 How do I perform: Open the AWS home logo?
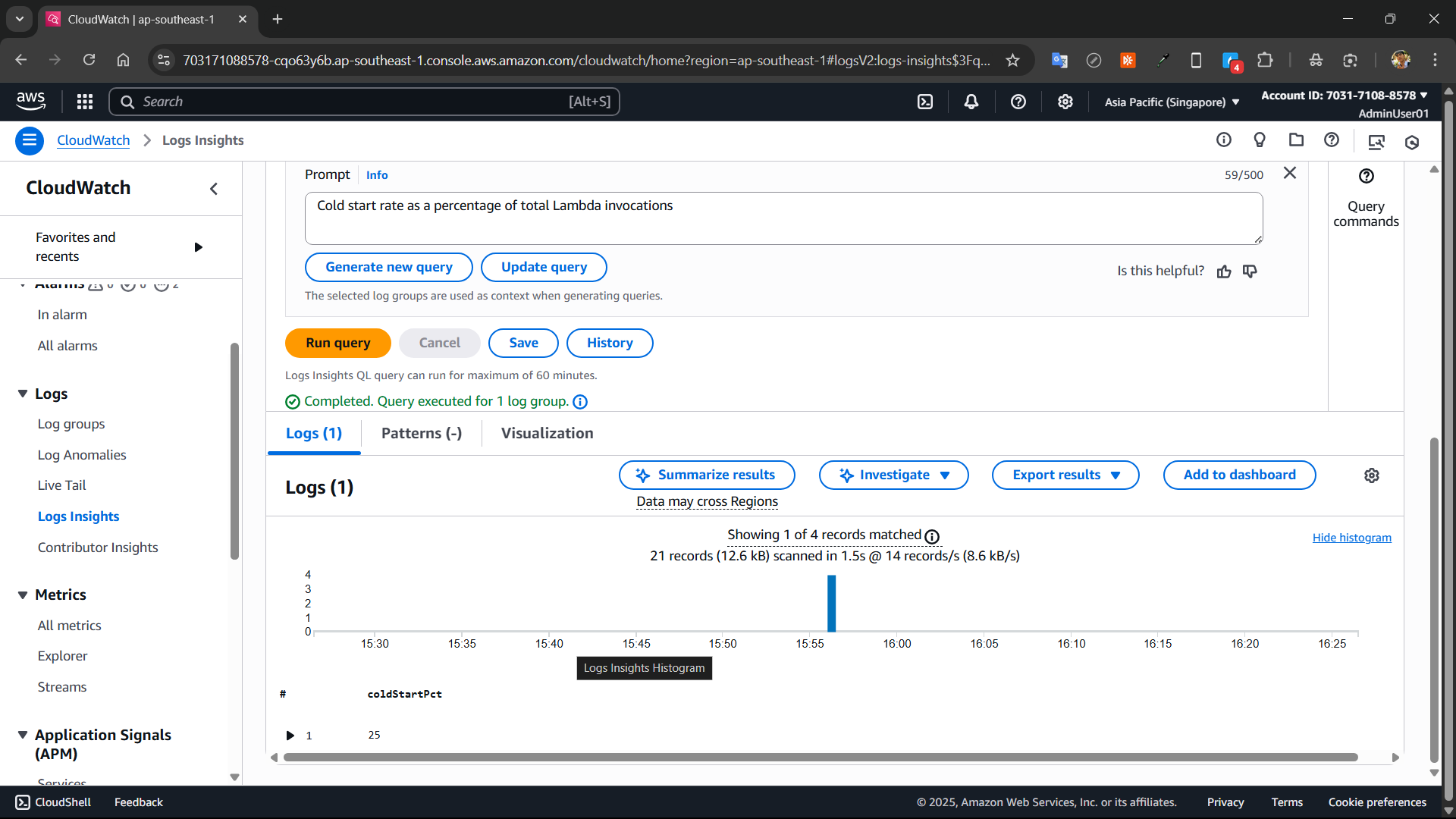(30, 101)
